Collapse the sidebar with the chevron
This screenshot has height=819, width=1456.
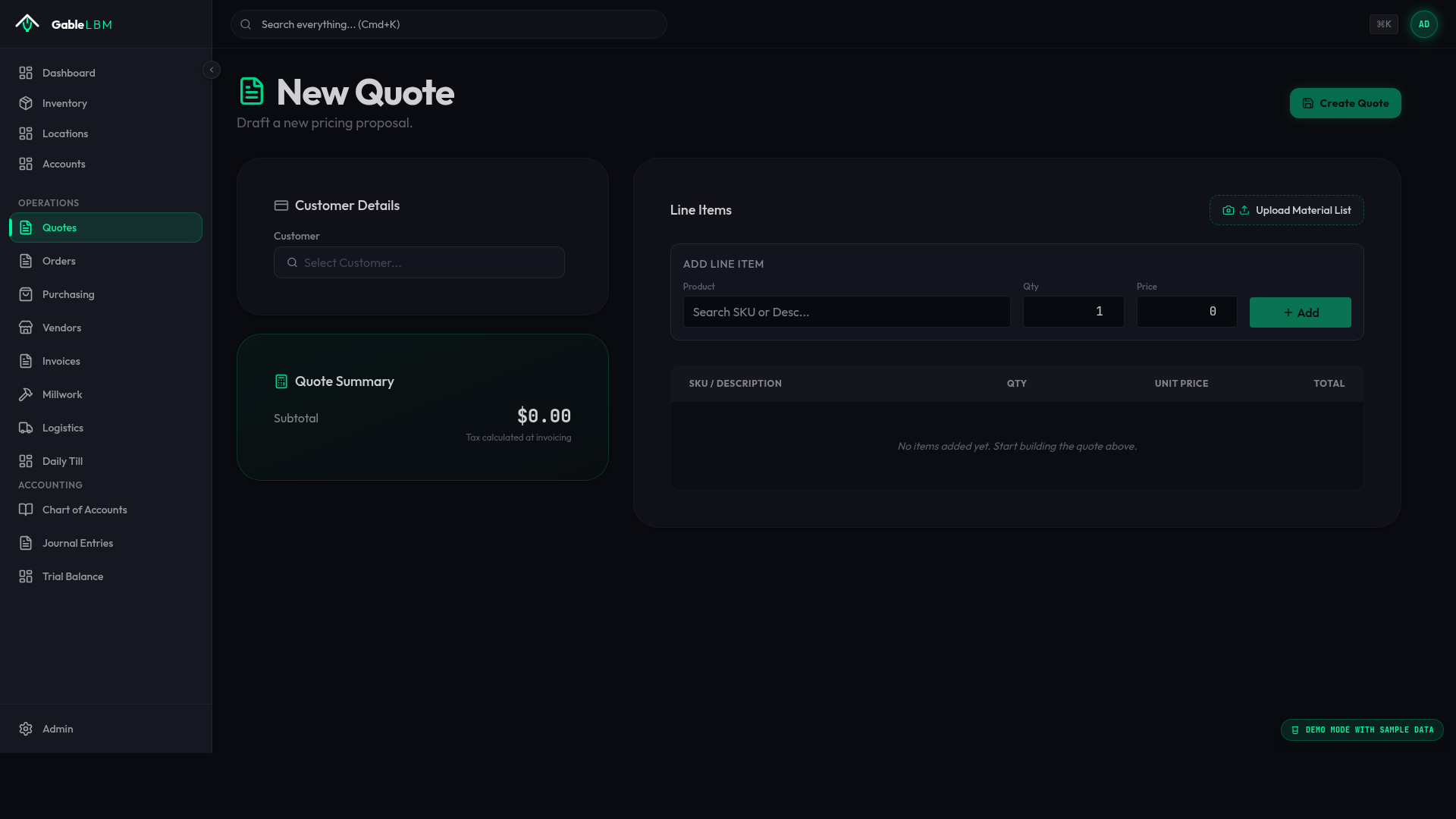point(212,69)
